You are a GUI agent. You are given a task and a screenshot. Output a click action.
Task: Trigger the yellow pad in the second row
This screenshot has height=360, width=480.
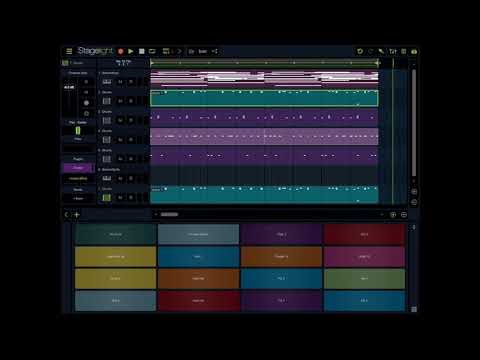[115, 257]
